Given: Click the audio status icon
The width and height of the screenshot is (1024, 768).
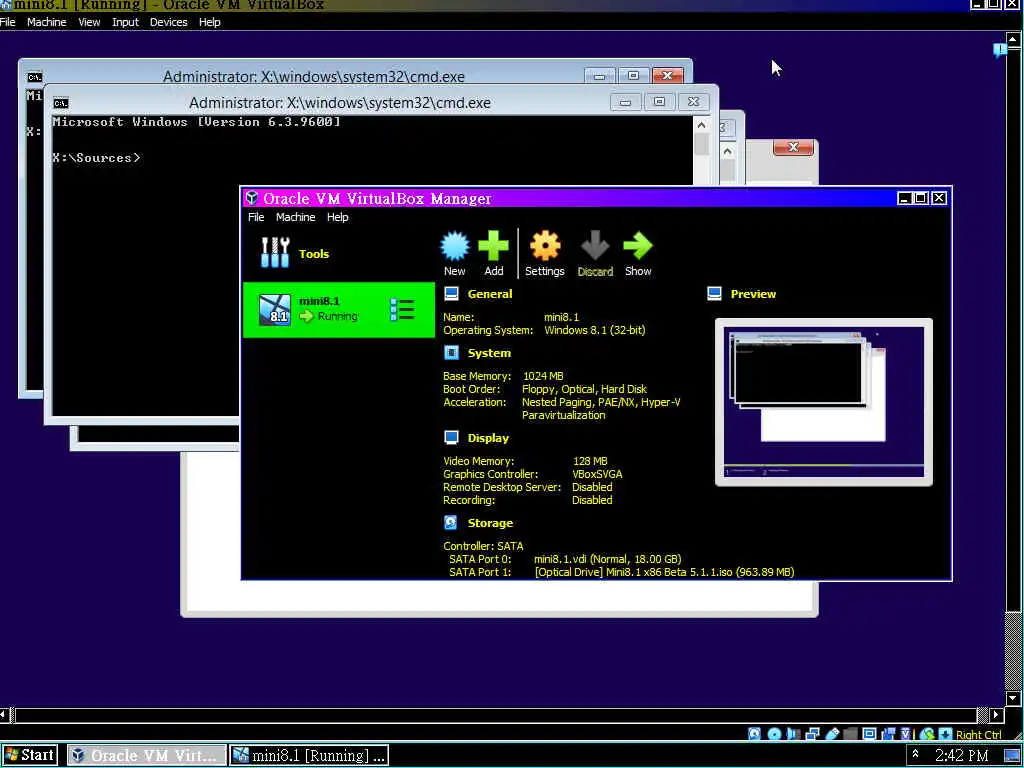Looking at the screenshot, I should tap(793, 734).
